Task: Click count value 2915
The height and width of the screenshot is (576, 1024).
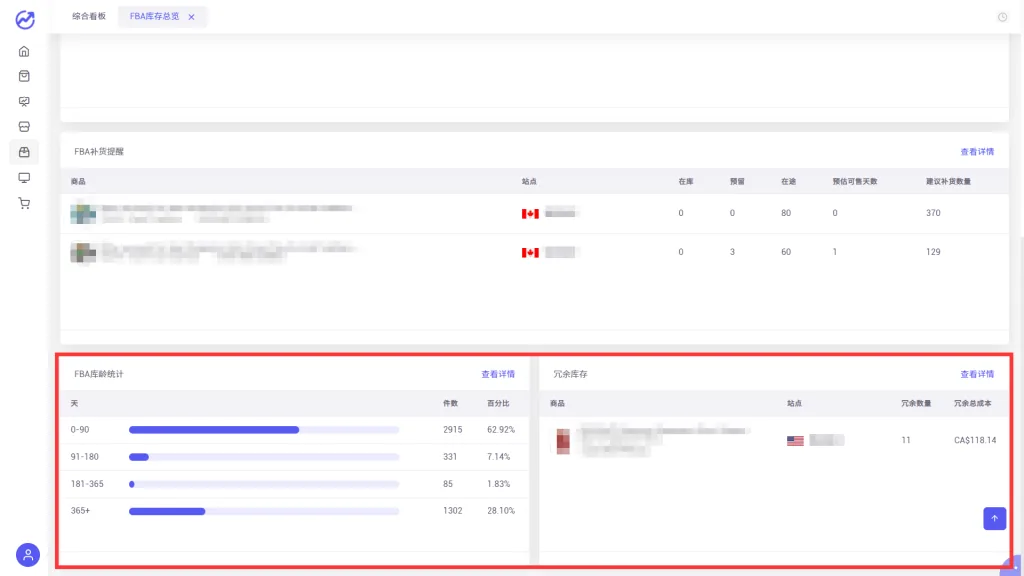Action: click(453, 430)
